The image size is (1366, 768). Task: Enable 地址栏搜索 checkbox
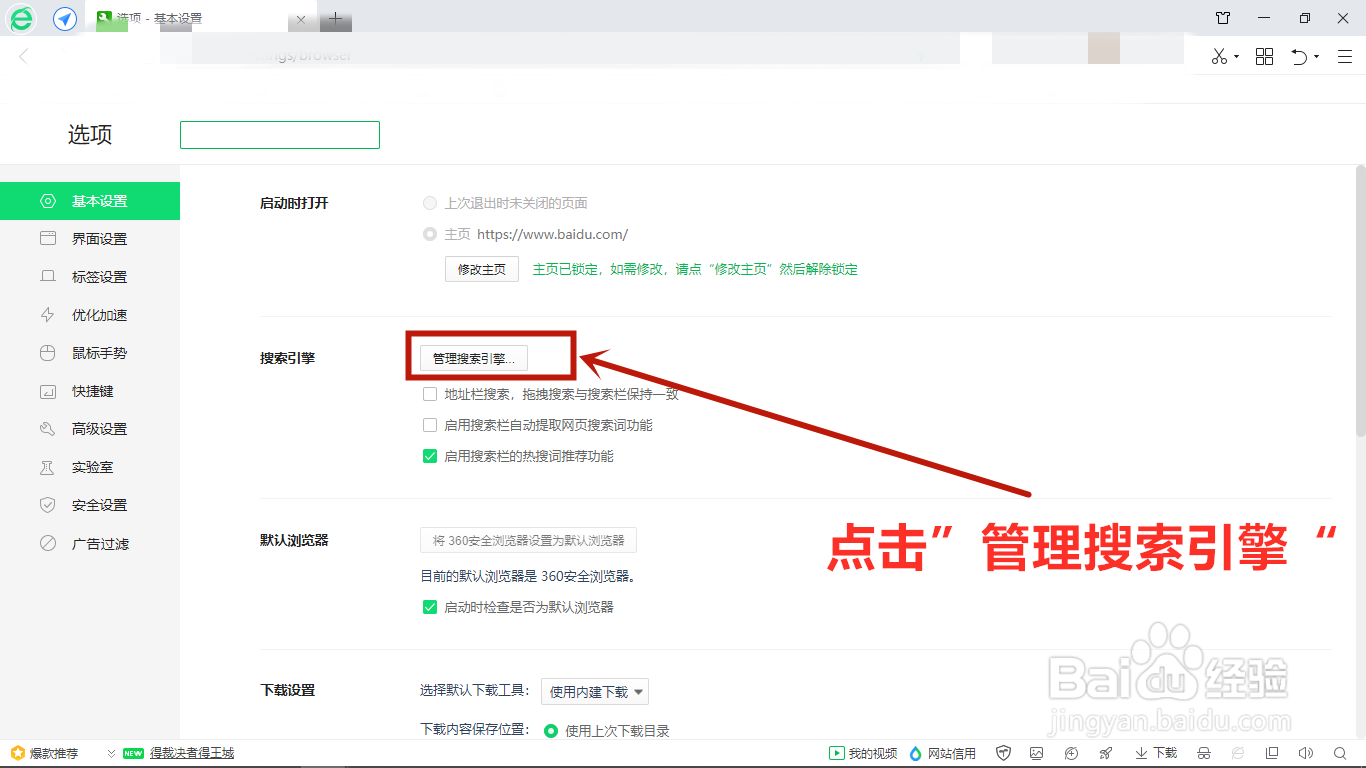click(x=429, y=394)
